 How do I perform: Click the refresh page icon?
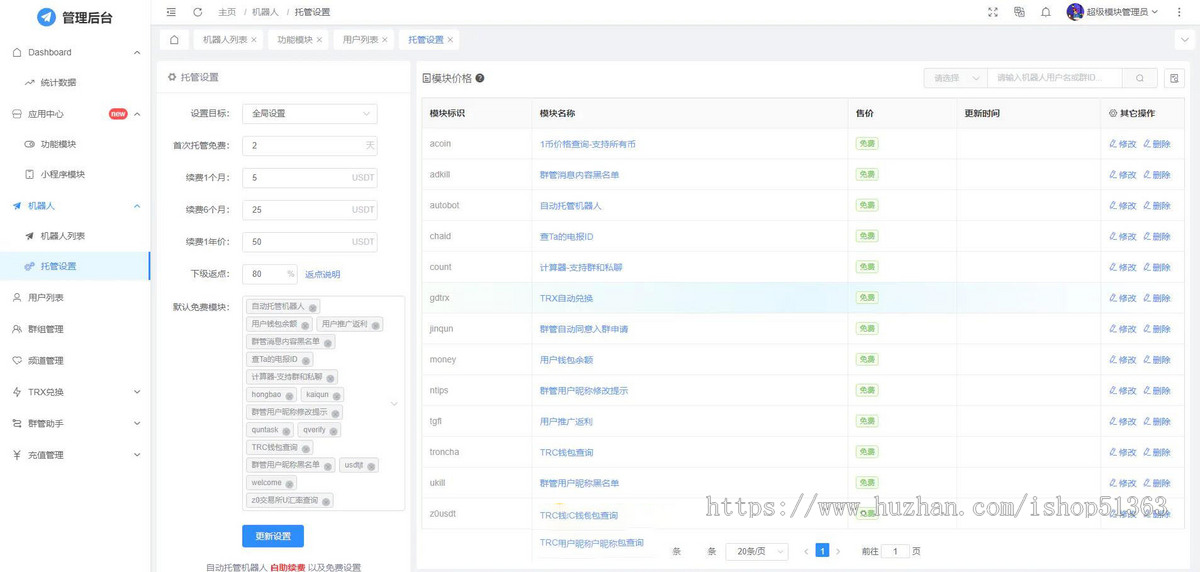pos(197,12)
